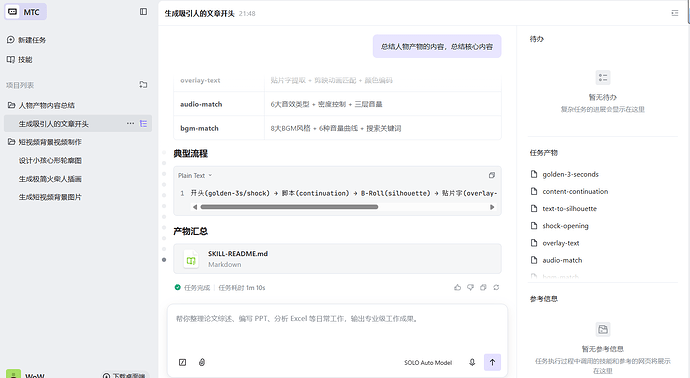Image resolution: width=690 pixels, height=378 pixels.
Task: Copy the response text
Action: coord(483,287)
